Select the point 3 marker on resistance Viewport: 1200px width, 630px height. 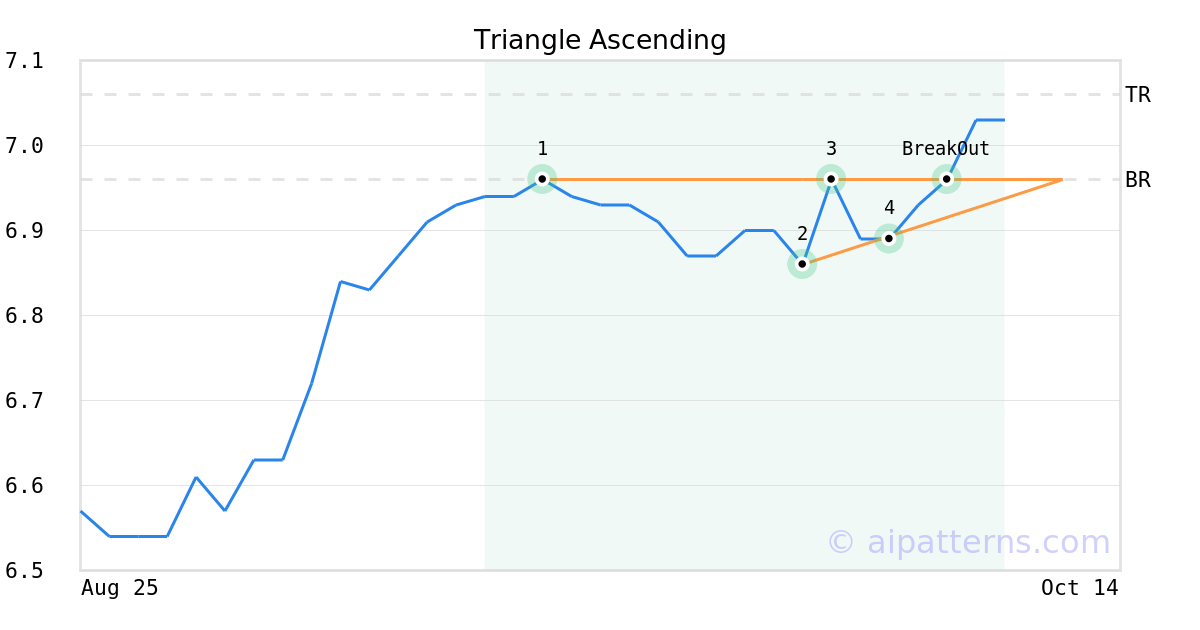coord(831,180)
